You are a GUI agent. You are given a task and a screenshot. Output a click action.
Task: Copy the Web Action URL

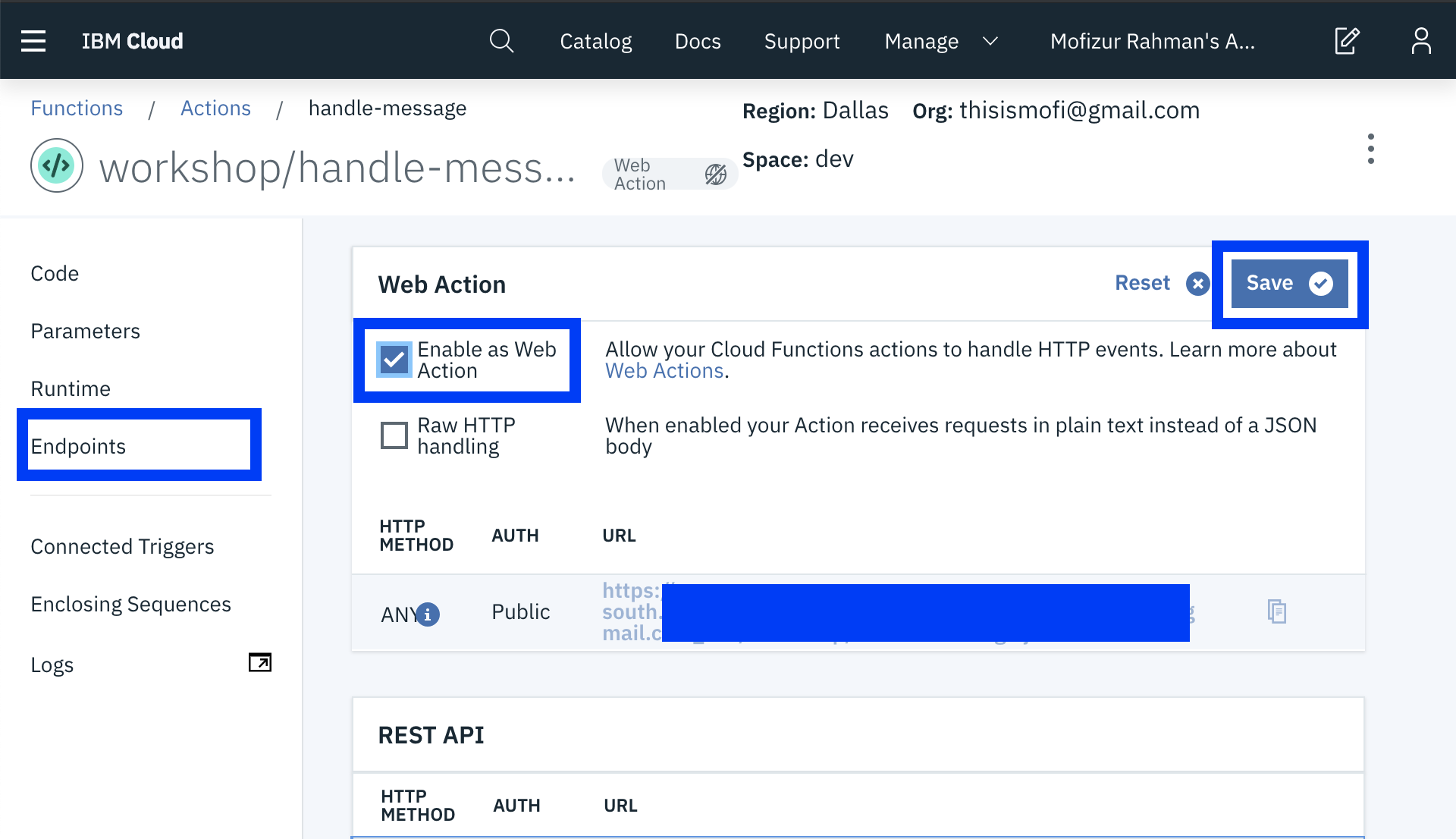[1277, 611]
